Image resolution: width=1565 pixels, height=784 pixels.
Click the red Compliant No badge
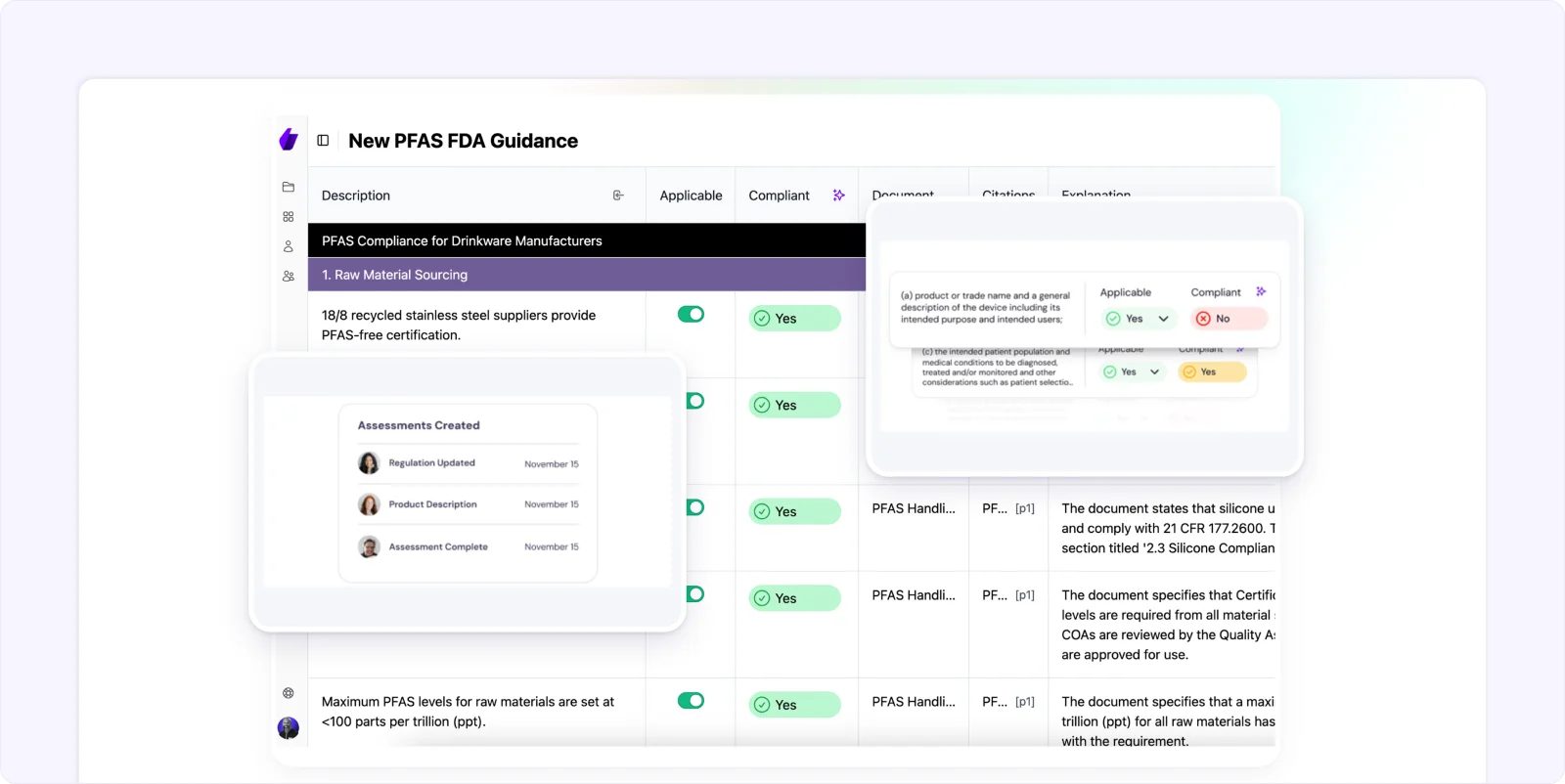click(1230, 319)
